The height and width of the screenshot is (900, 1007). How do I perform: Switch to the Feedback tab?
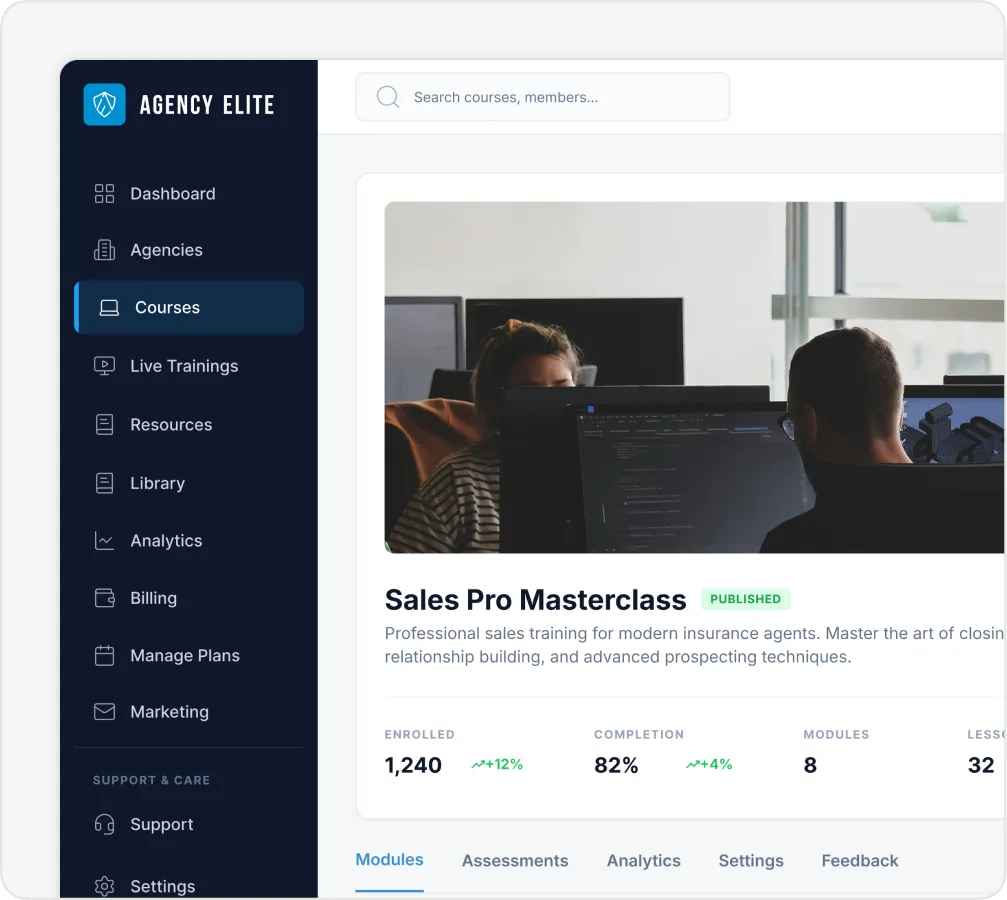tap(860, 861)
